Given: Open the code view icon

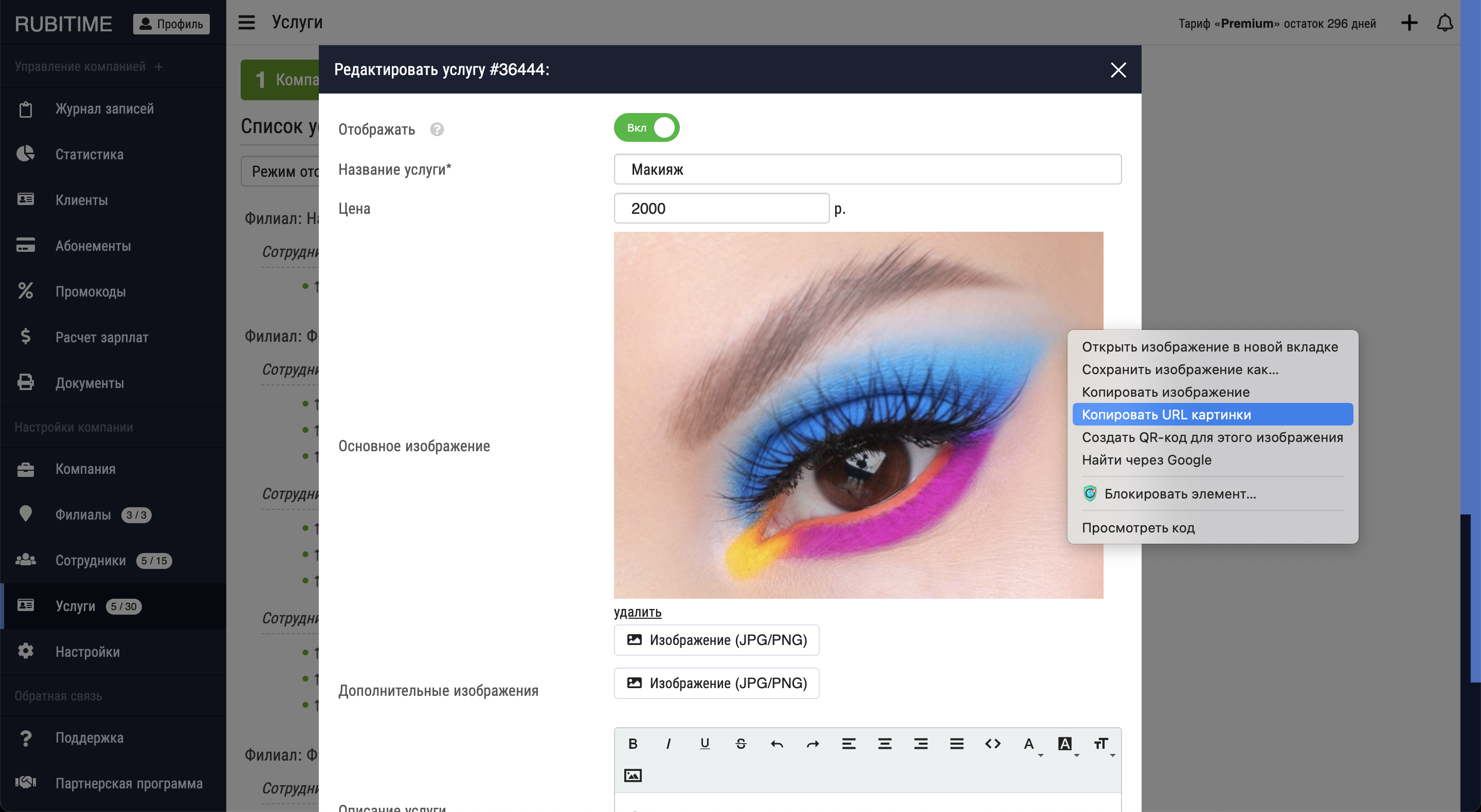Looking at the screenshot, I should (992, 744).
